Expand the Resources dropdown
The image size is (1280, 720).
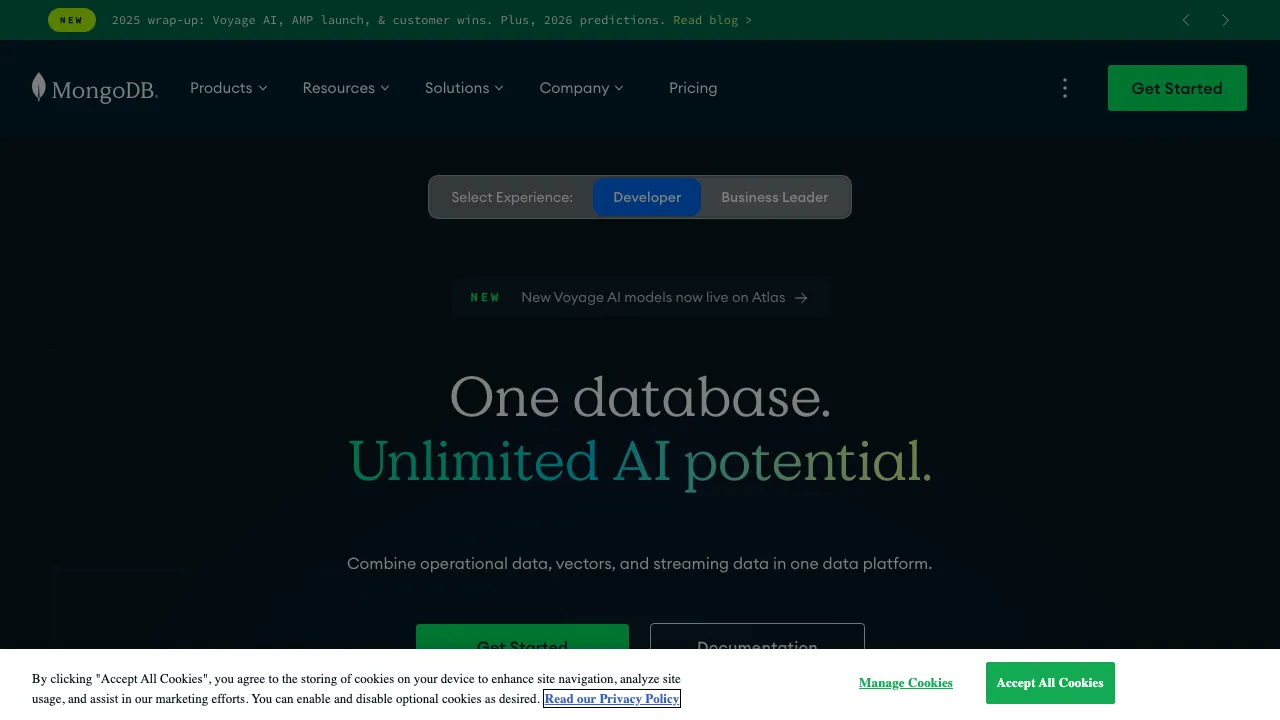pos(346,88)
